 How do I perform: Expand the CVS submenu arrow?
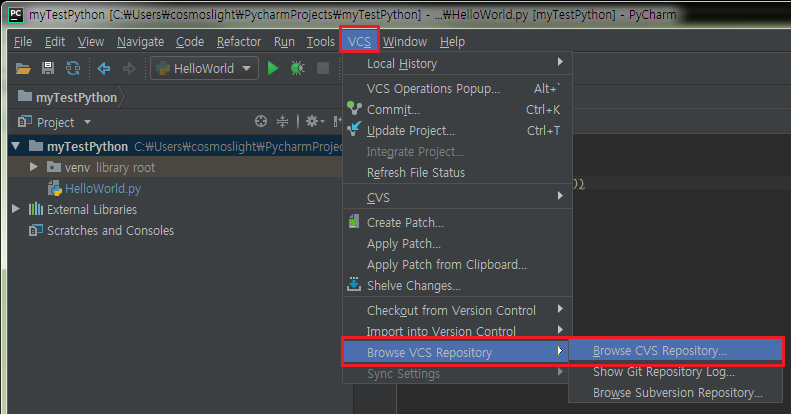[x=560, y=196]
